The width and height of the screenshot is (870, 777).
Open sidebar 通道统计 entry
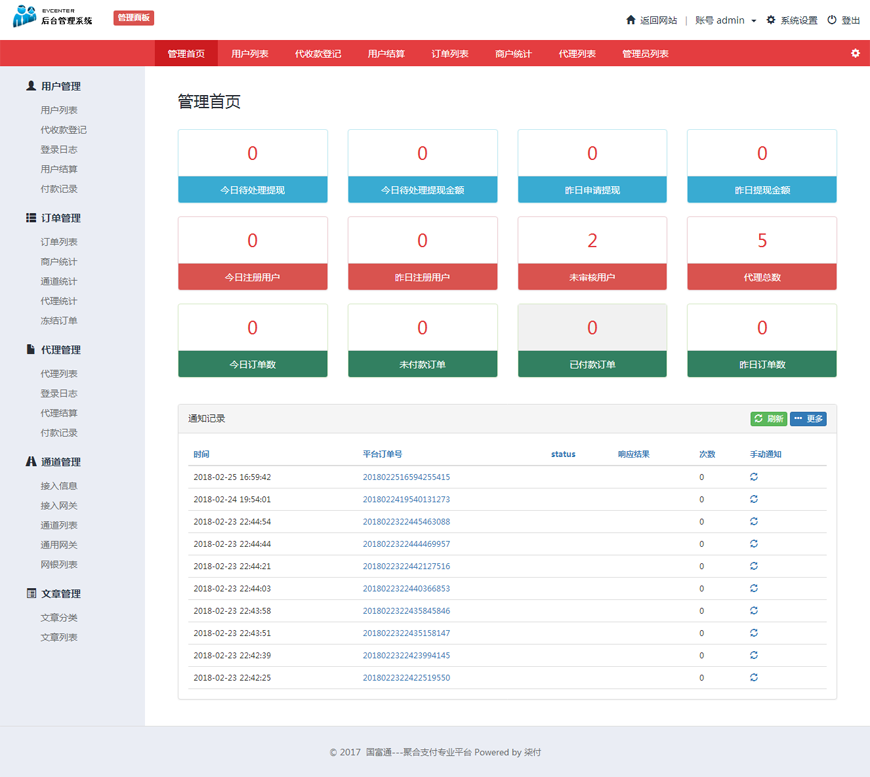click(x=59, y=281)
